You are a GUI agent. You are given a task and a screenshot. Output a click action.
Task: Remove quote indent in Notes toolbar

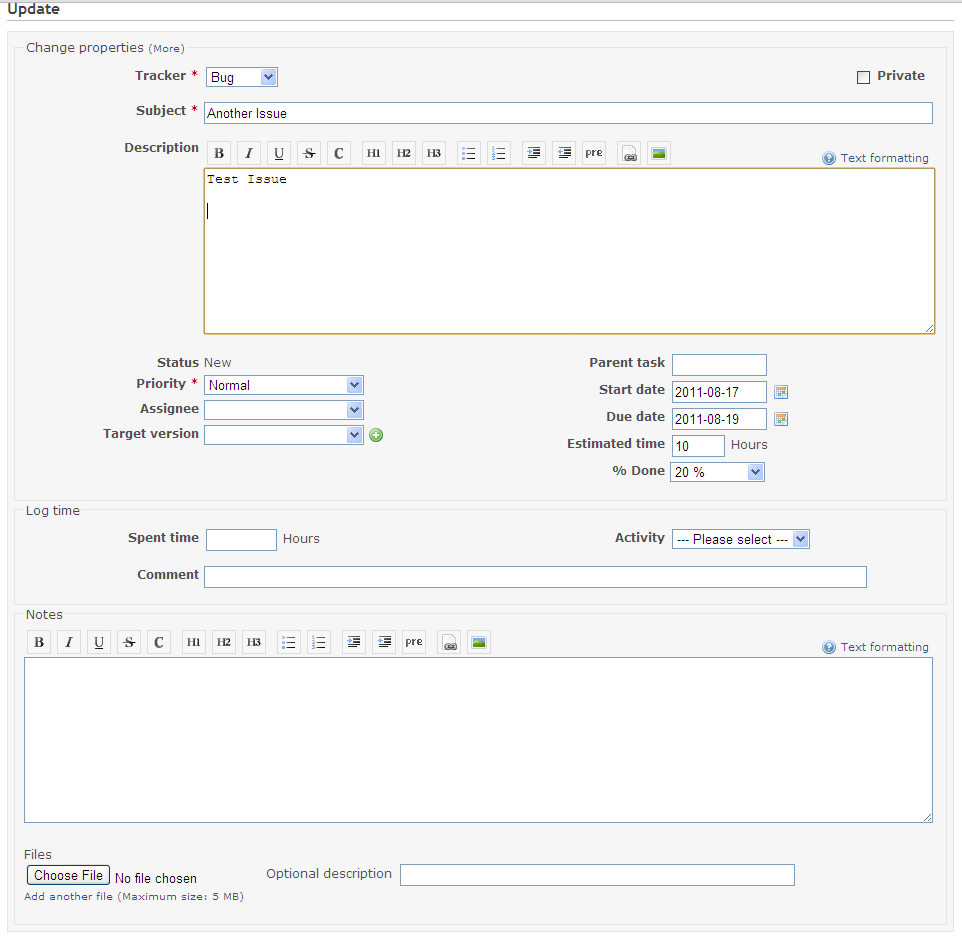click(384, 642)
